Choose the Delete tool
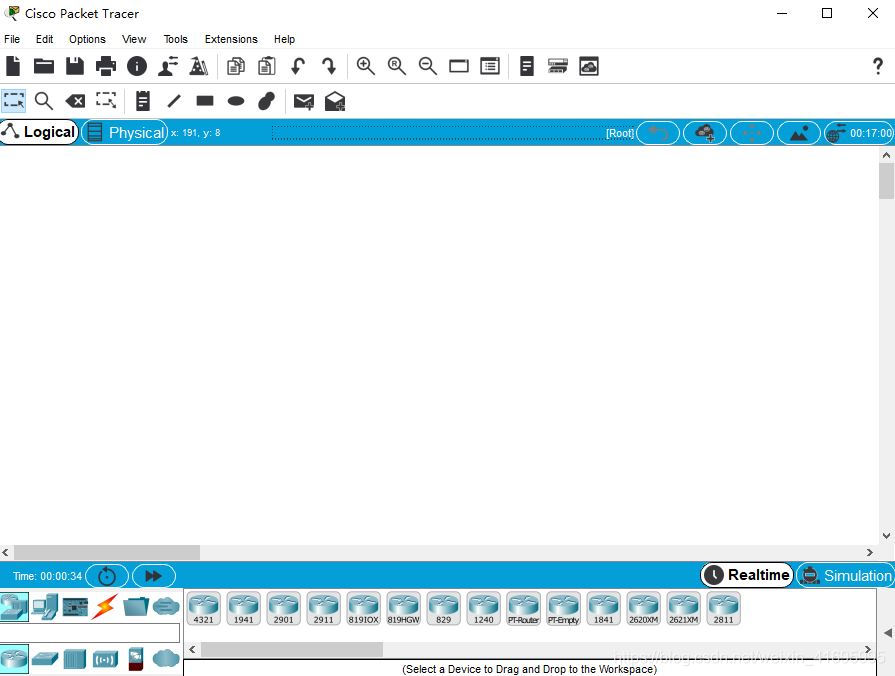This screenshot has height=676, width=895. click(x=75, y=101)
